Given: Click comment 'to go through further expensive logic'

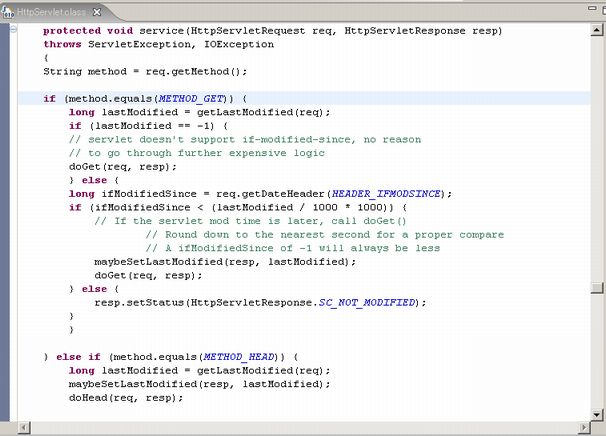Looking at the screenshot, I should (206, 153).
